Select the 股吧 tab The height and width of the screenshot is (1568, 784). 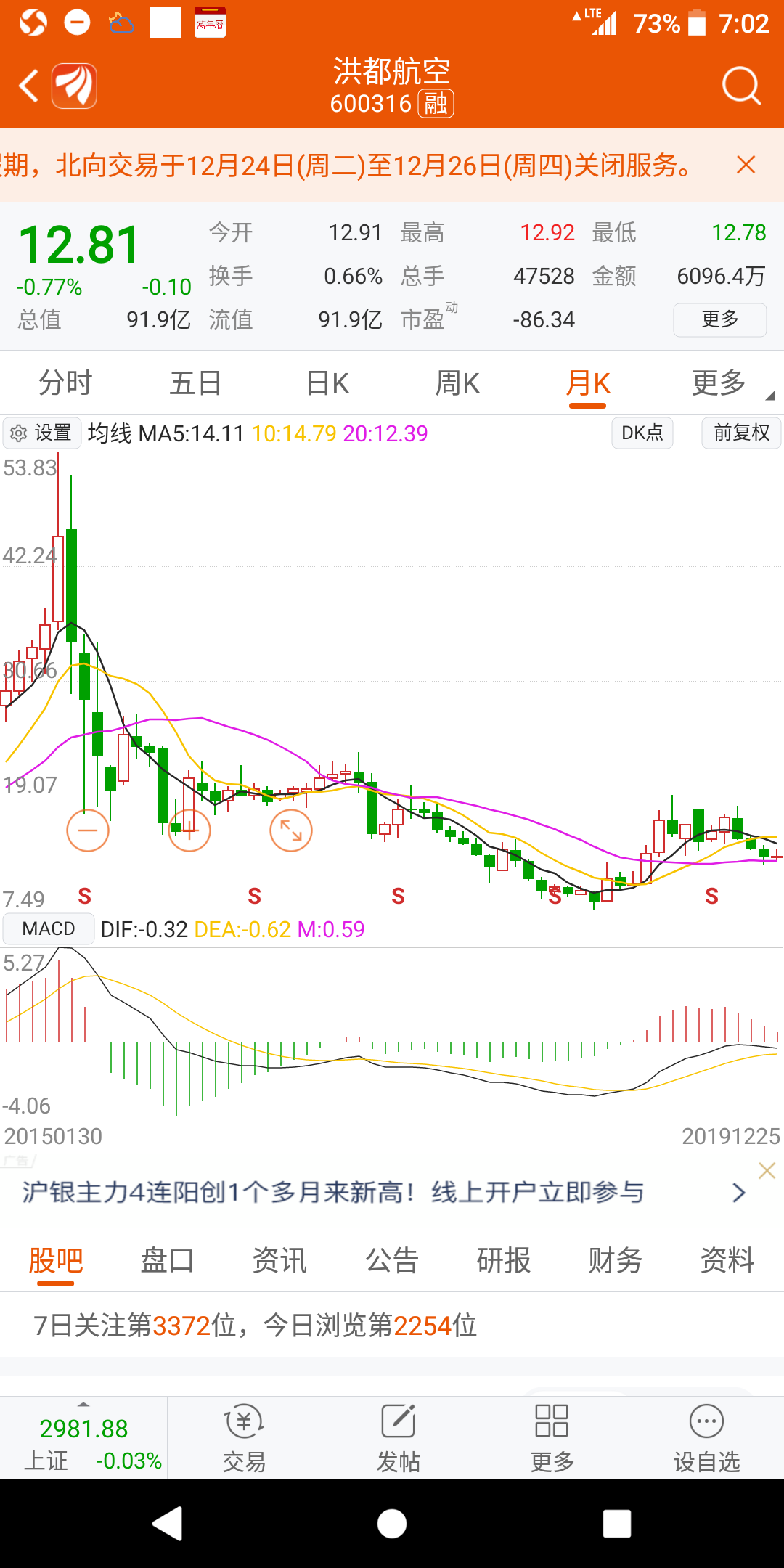coord(56,1259)
